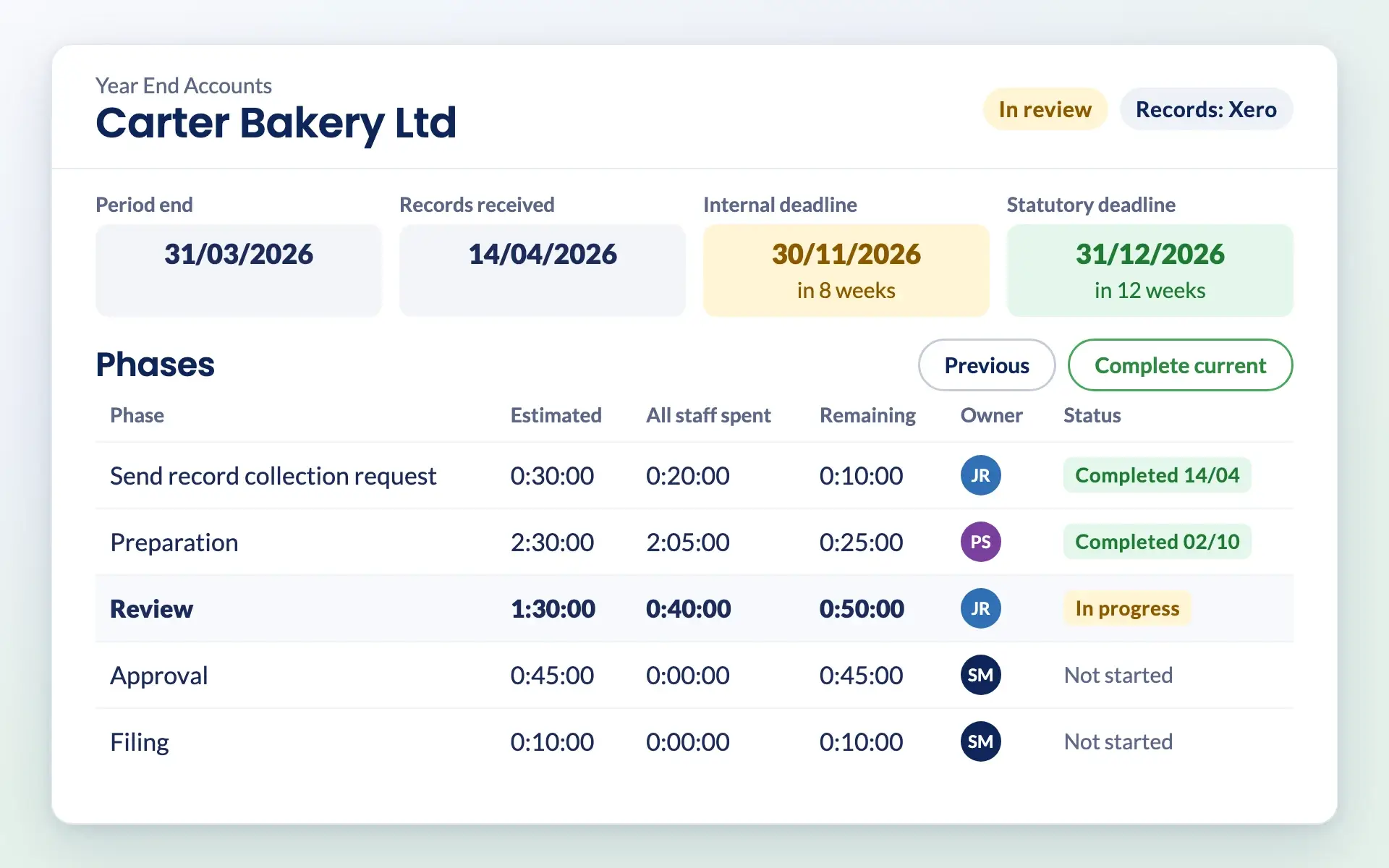The height and width of the screenshot is (868, 1389).
Task: Click the Phase column header
Action: pos(137,415)
